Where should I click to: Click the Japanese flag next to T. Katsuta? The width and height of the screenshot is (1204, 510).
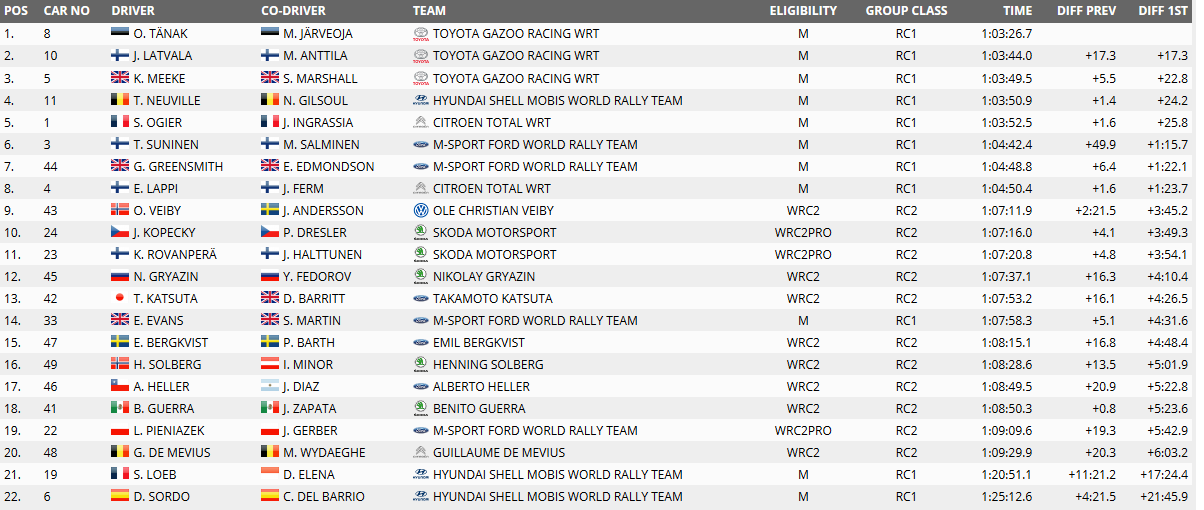(119, 298)
